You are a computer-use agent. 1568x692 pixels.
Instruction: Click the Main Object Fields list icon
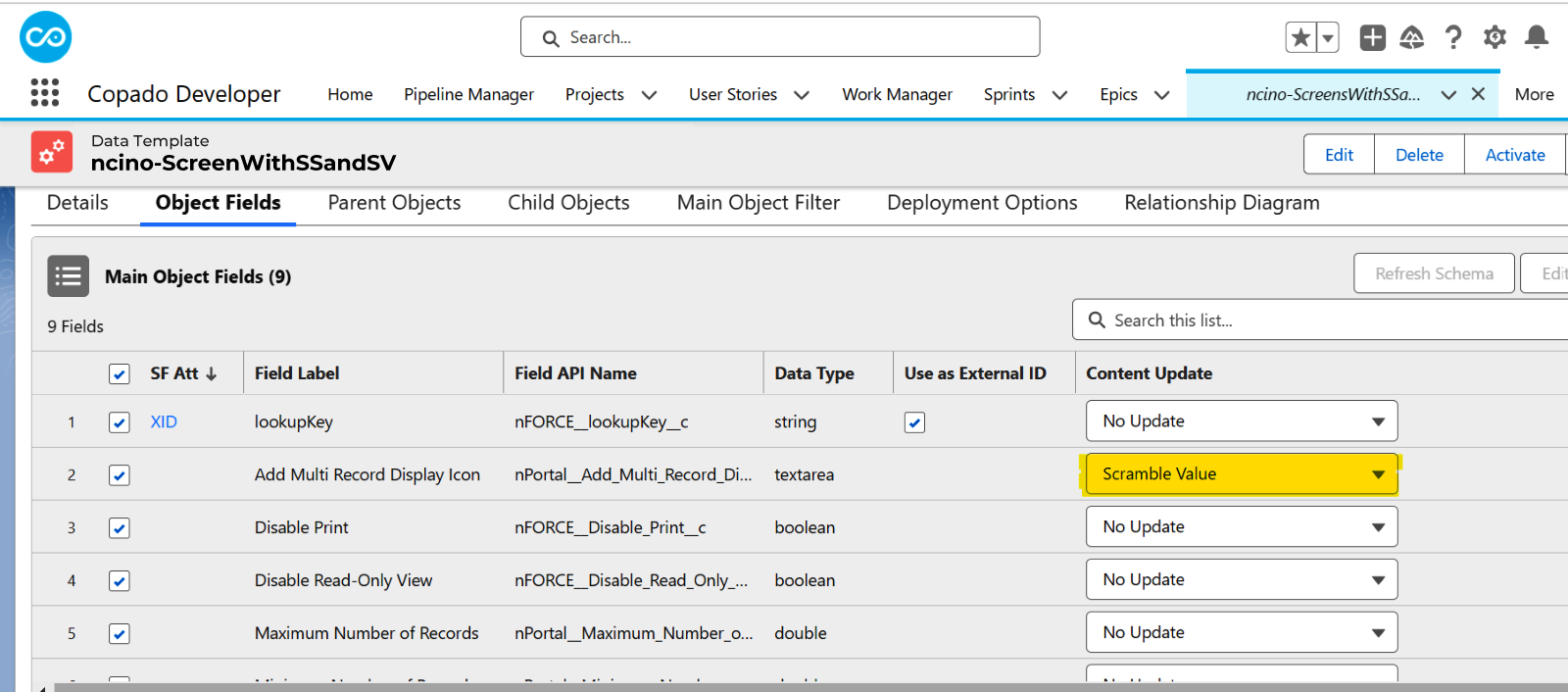tap(68, 276)
